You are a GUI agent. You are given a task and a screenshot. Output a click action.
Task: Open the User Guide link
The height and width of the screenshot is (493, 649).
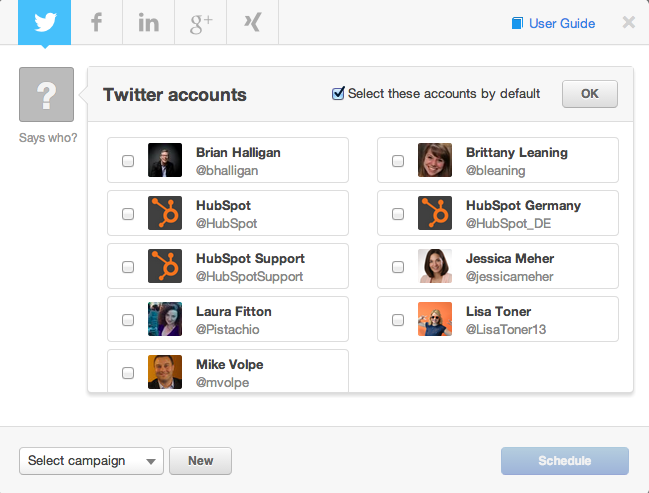pyautogui.click(x=561, y=23)
